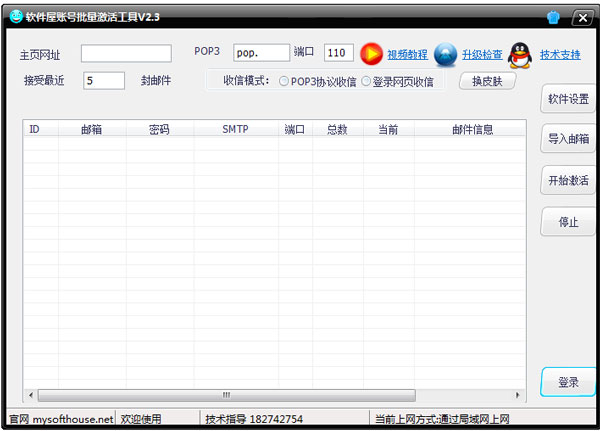Select 登录网页收信 receive mode
The image size is (600, 431).
click(366, 81)
